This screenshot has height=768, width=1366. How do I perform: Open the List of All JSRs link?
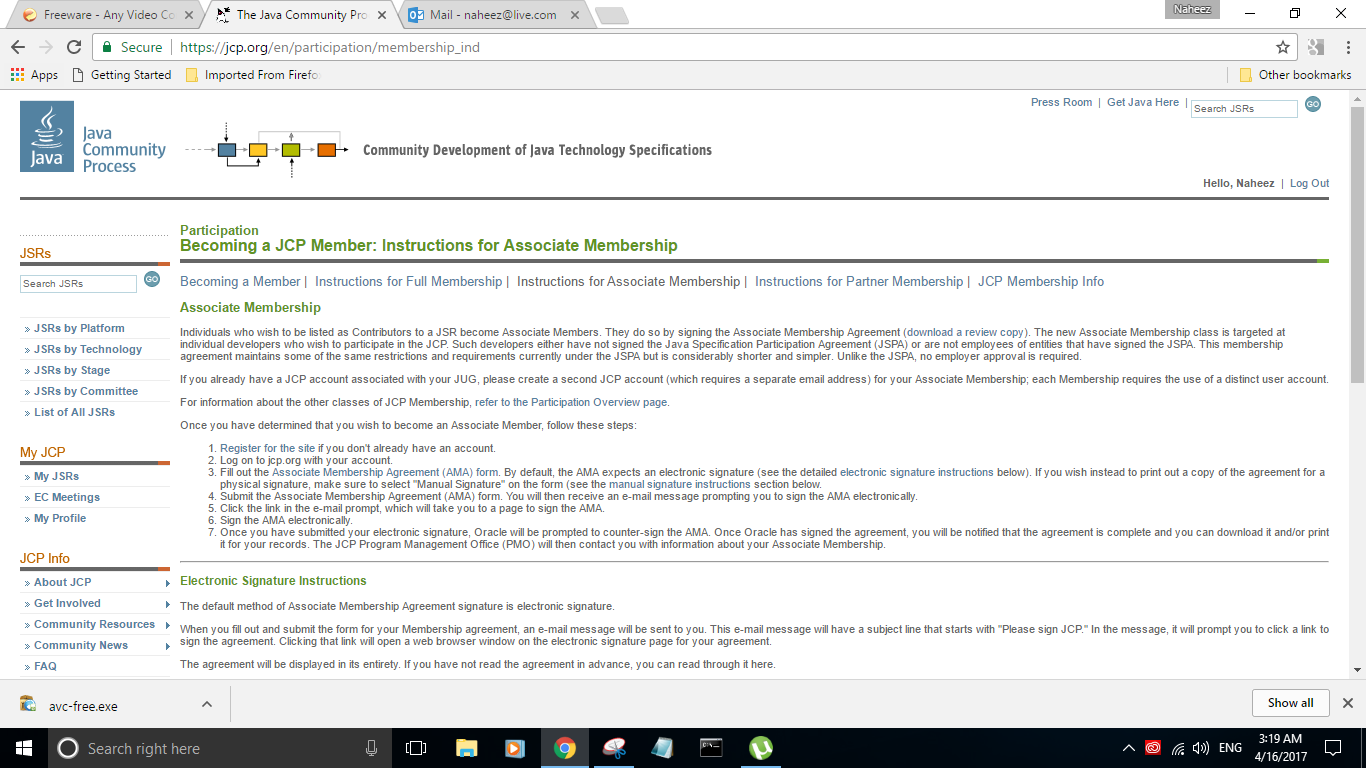click(74, 412)
